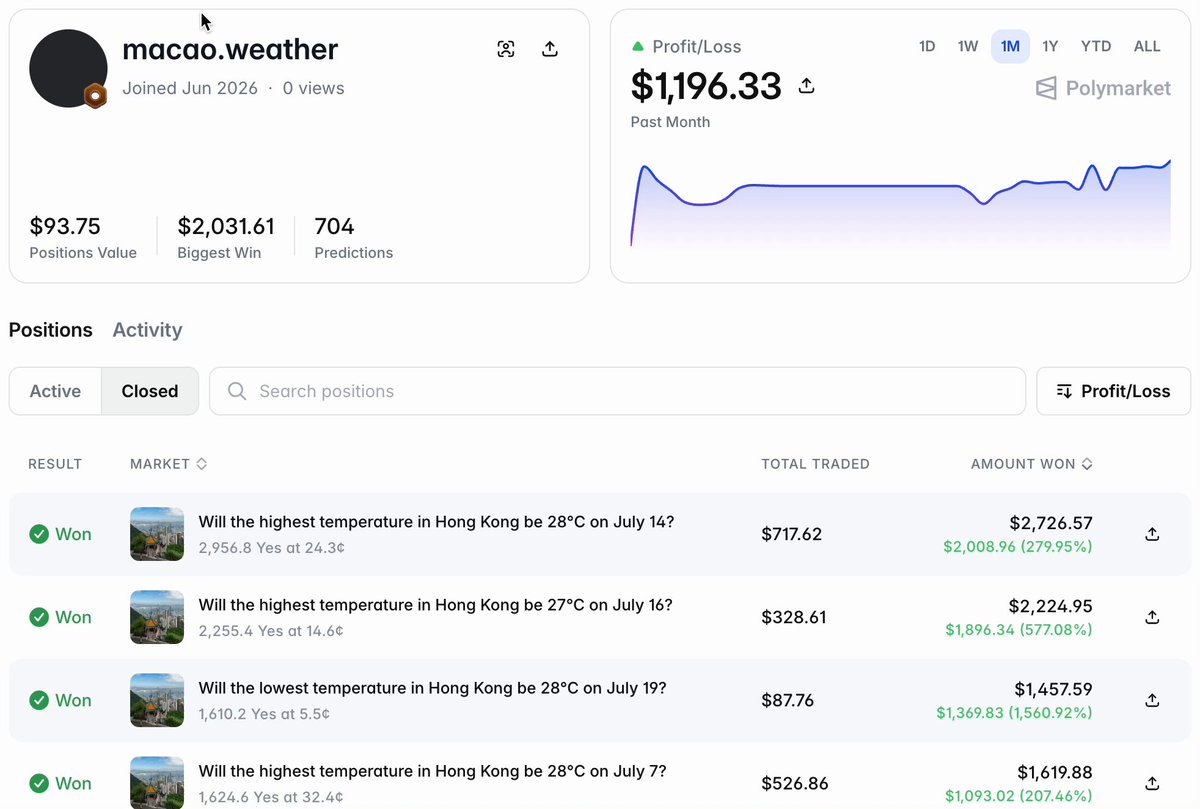The width and height of the screenshot is (1200, 809).
Task: Click the green profit/loss up-triangle indicator
Action: (x=638, y=46)
